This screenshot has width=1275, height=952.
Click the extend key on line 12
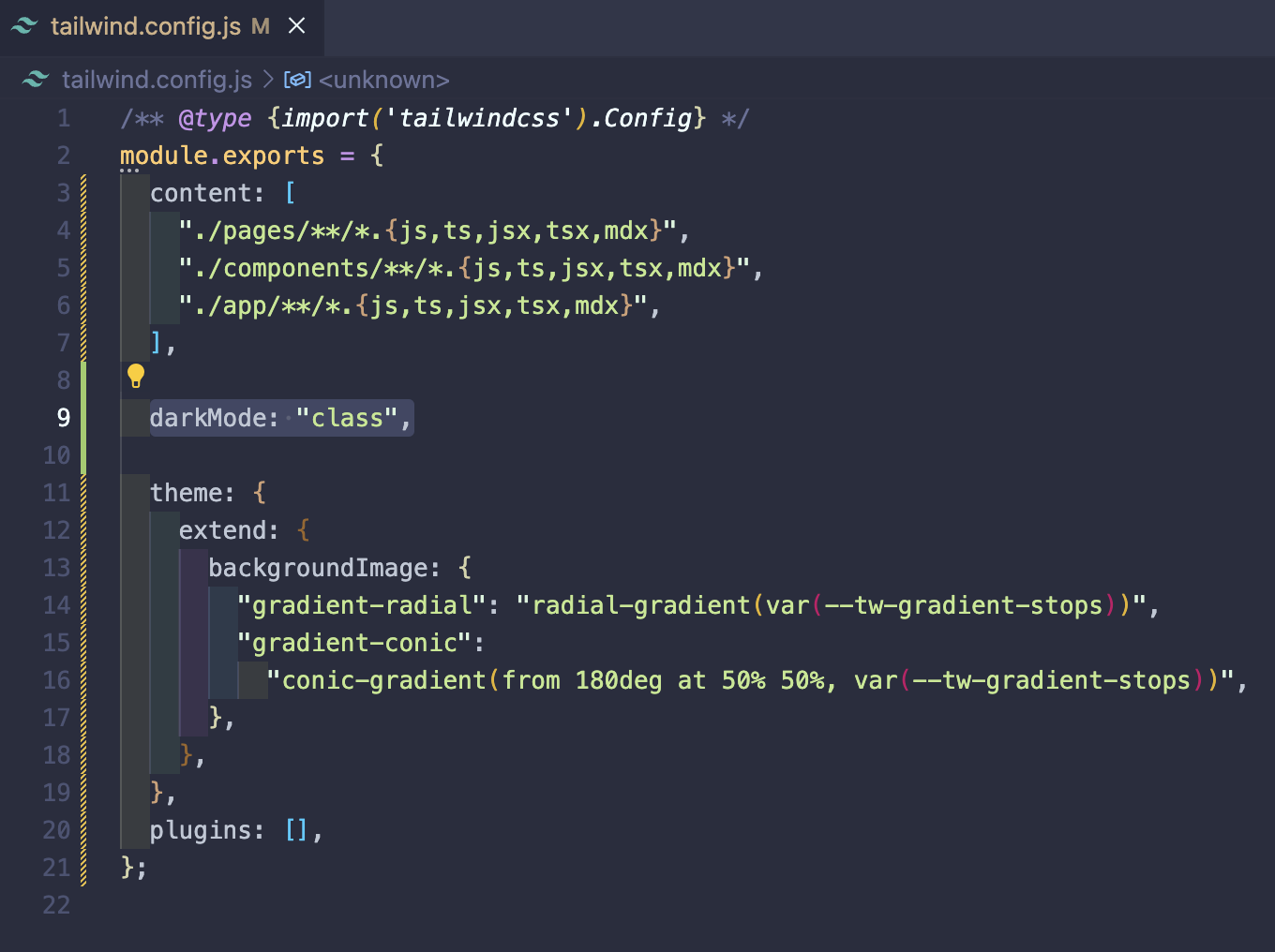pyautogui.click(x=222, y=530)
